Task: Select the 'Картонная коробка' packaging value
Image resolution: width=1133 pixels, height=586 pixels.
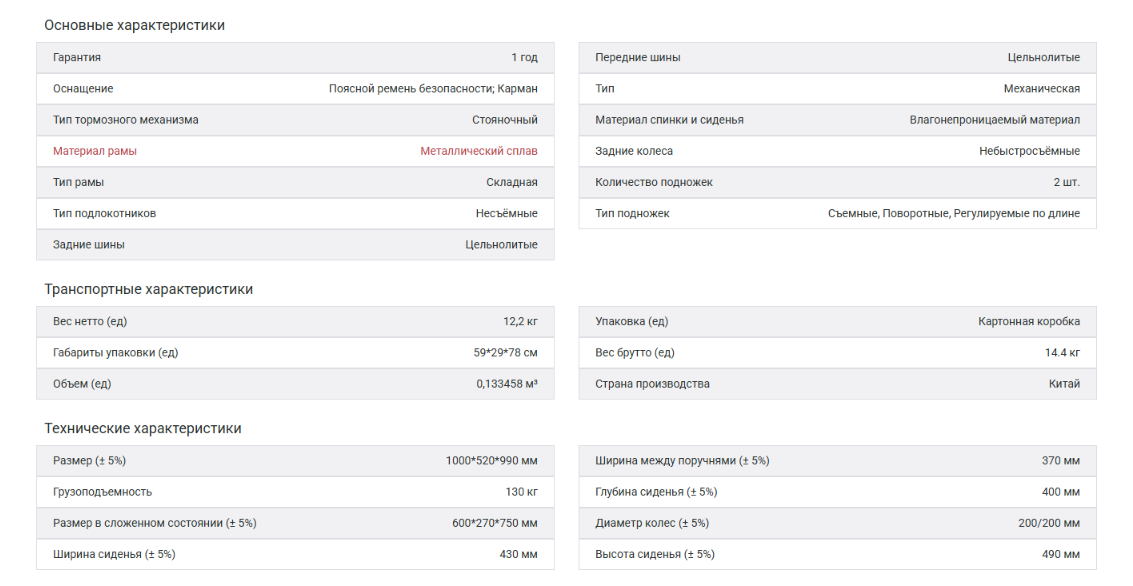Action: click(1028, 321)
